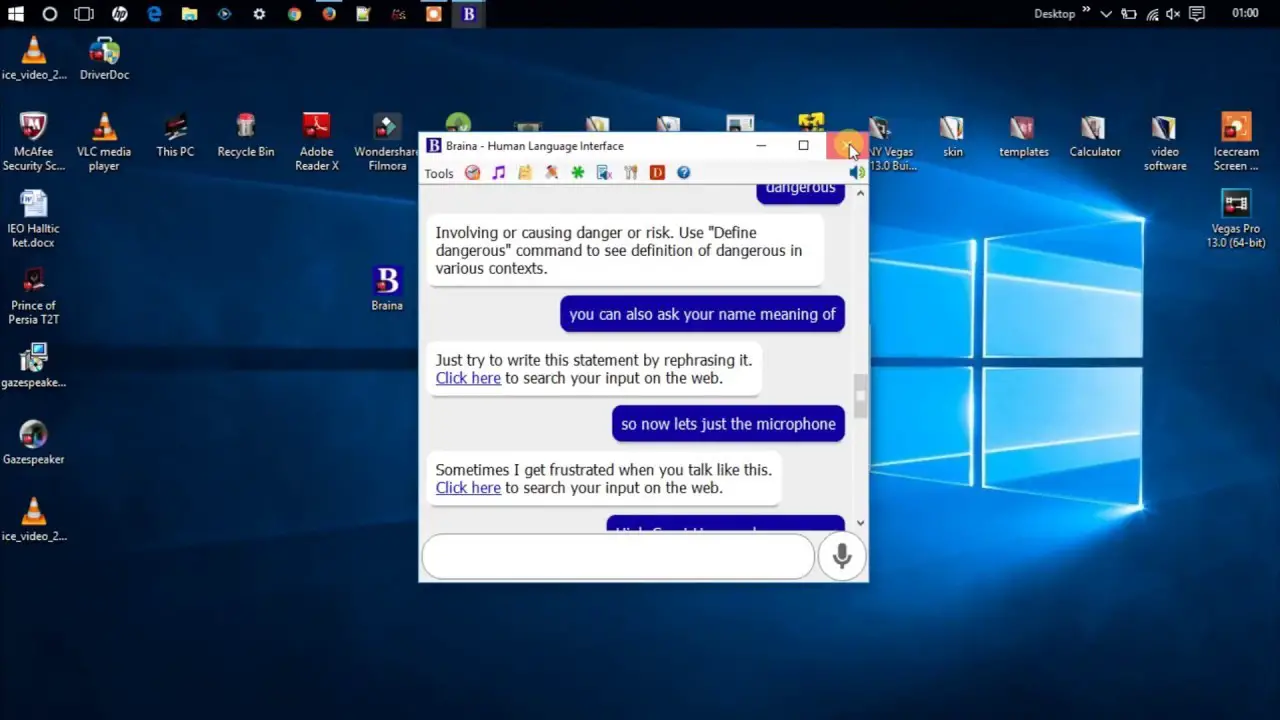1280x720 pixels.
Task: Select the templates desktop folder icon
Action: coord(1024,135)
